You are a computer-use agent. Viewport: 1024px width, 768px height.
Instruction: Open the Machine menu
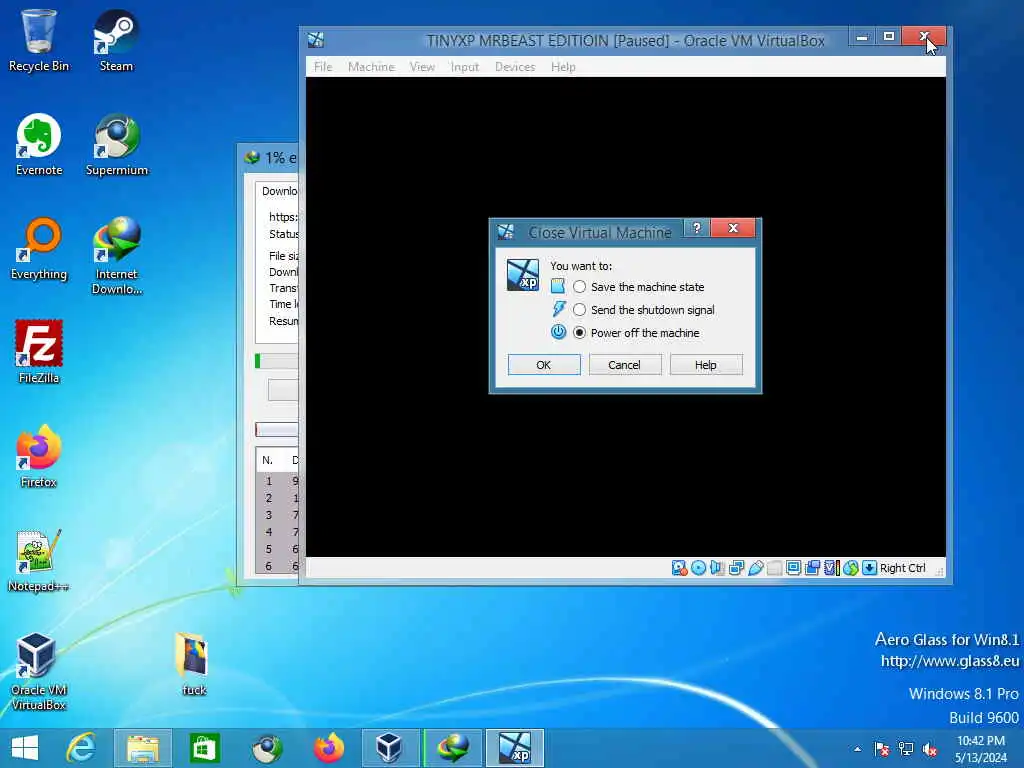click(371, 67)
